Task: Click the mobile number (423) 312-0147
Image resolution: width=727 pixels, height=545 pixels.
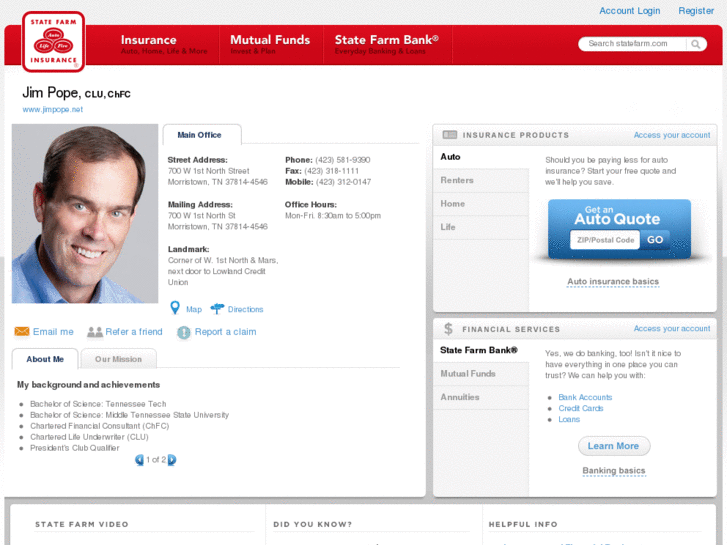Action: [343, 182]
